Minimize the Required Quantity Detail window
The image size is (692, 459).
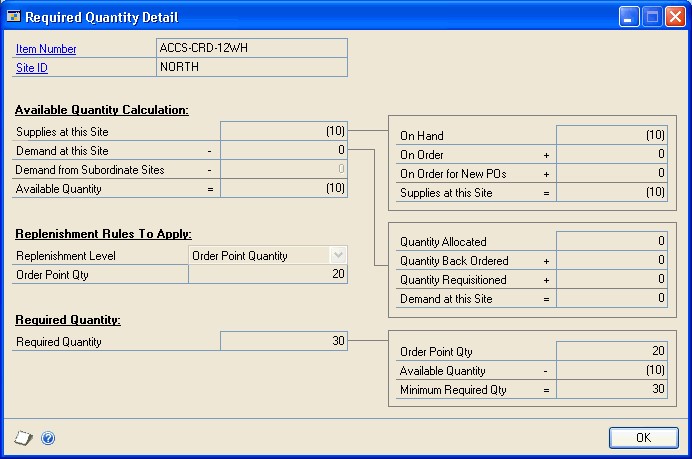point(628,17)
